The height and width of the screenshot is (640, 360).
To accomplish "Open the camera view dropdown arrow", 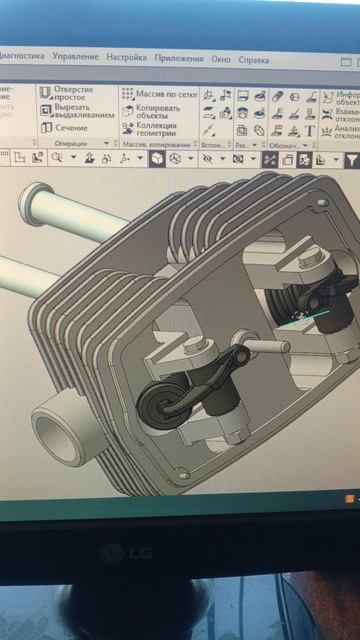I will pyautogui.click(x=253, y=159).
